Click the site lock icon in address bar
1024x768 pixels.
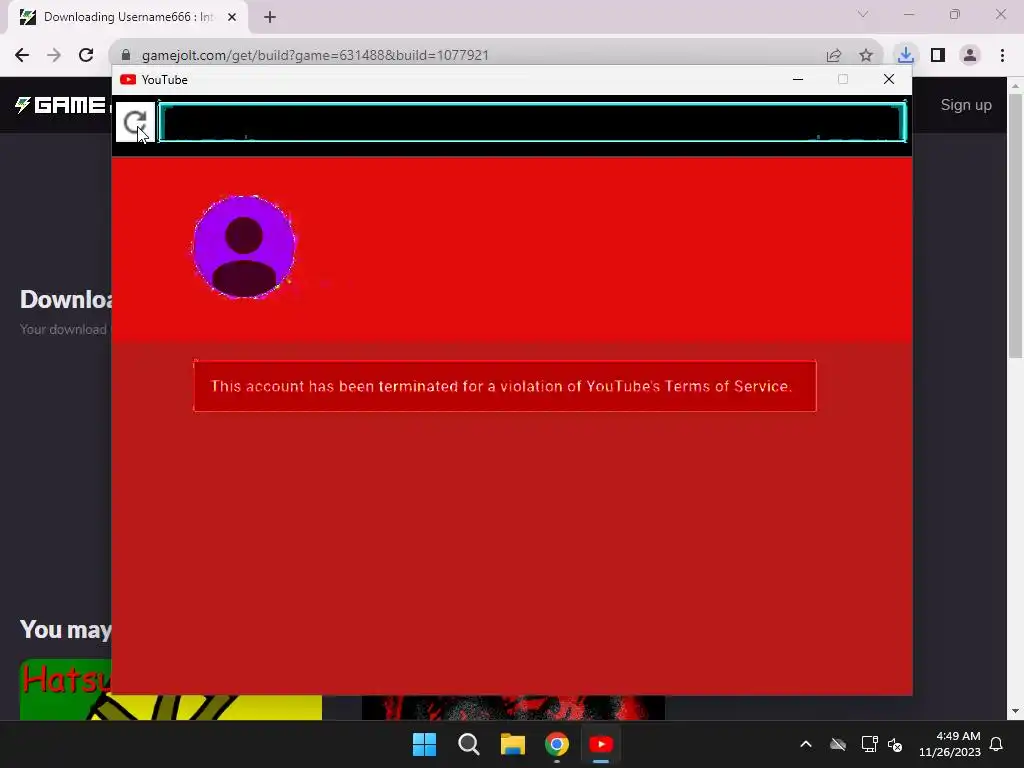pyautogui.click(x=126, y=55)
